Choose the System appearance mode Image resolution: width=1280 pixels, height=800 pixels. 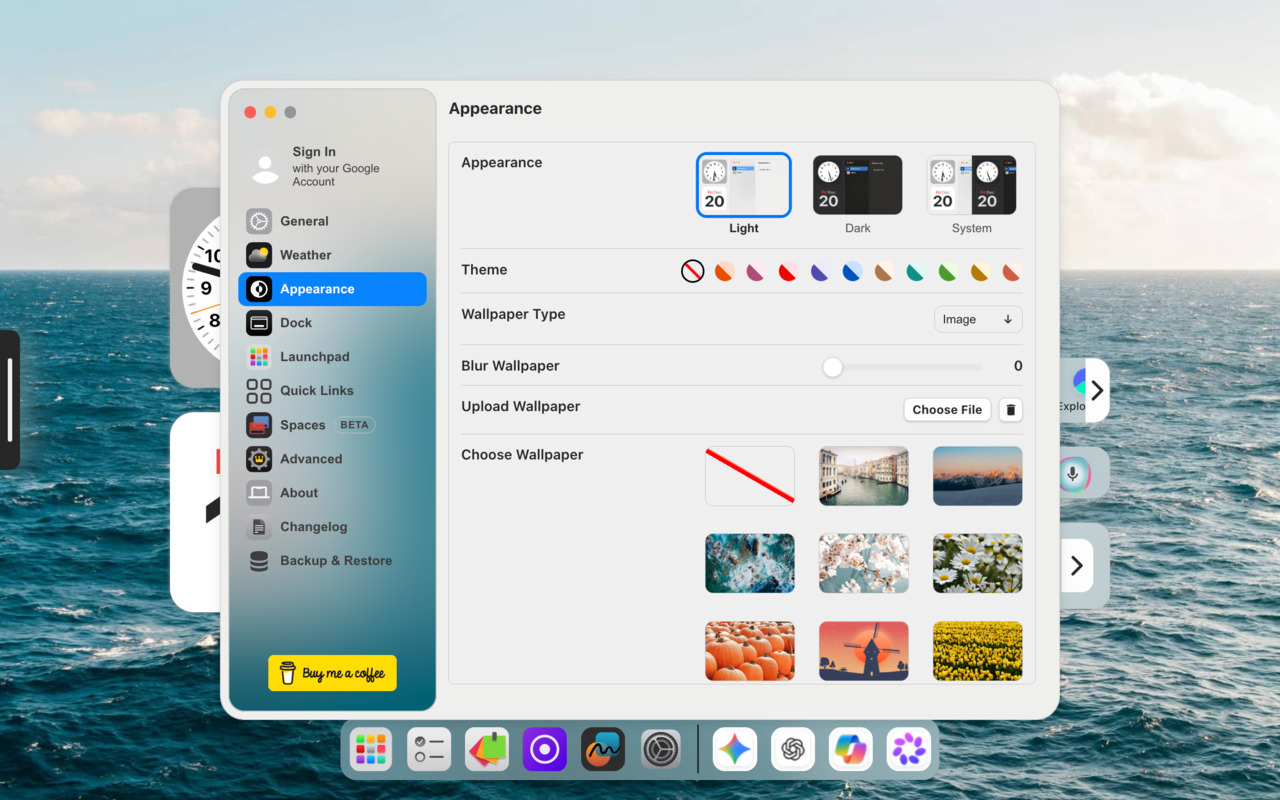tap(972, 185)
